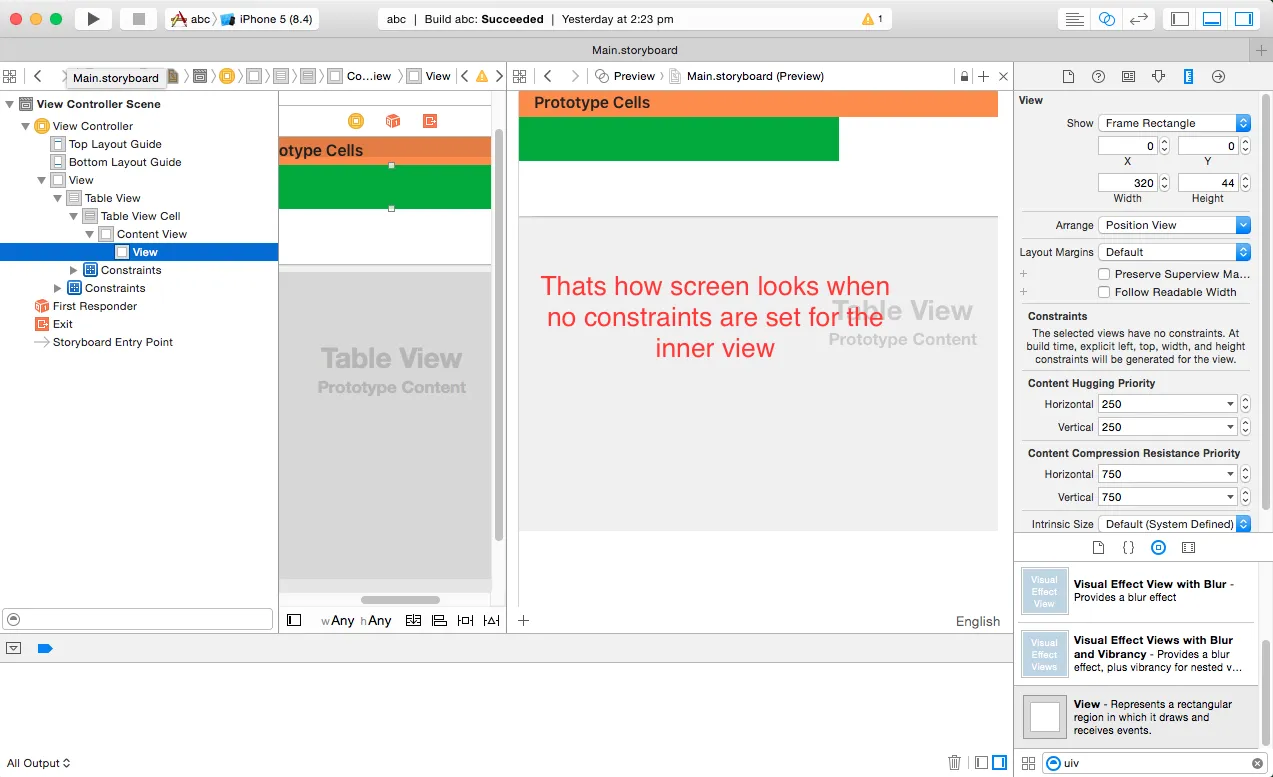This screenshot has height=777, width=1273.
Task: Collapse the View Controller Scene
Action: click(10, 104)
